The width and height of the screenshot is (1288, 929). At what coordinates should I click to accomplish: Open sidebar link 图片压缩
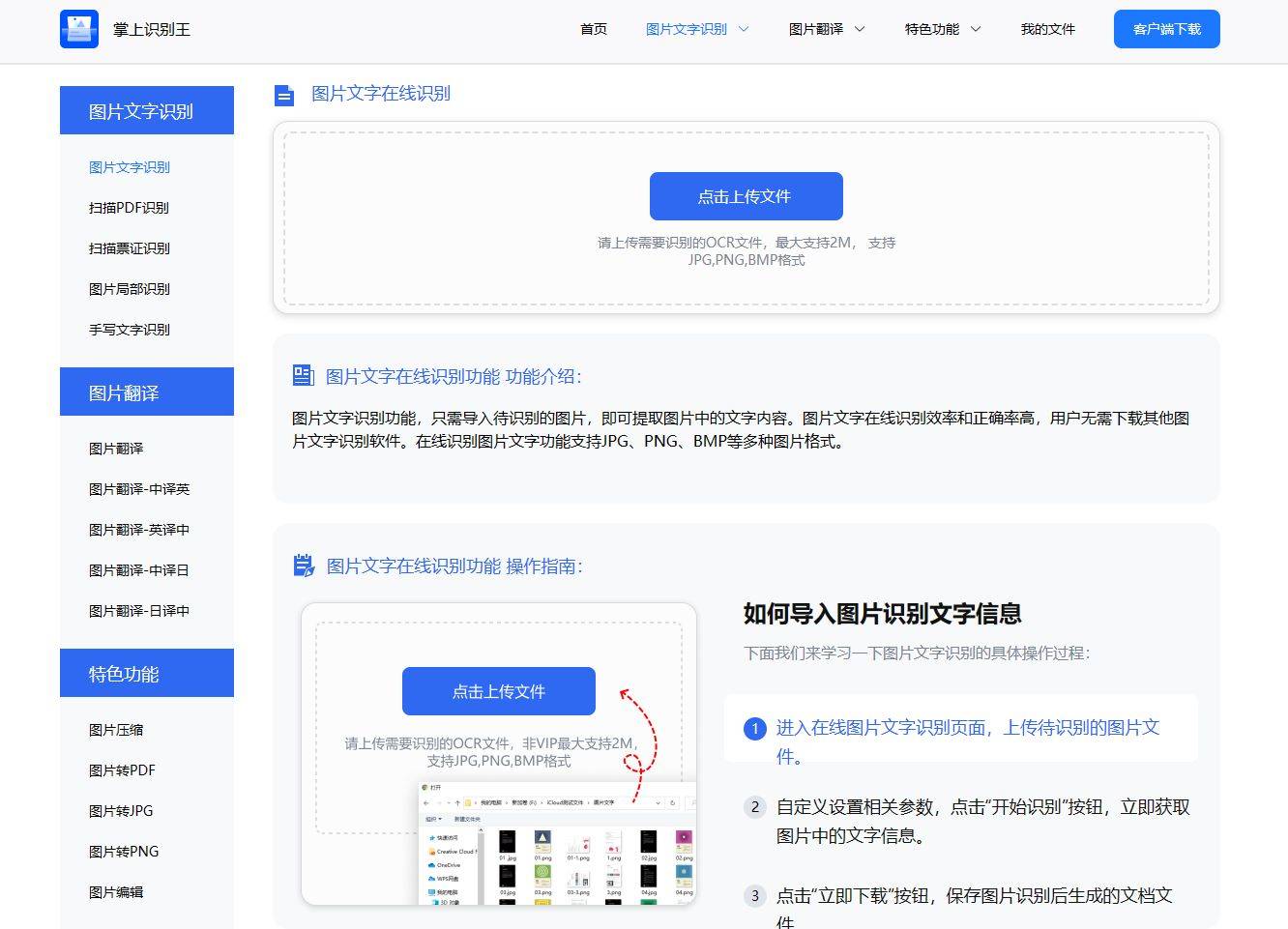click(x=116, y=730)
